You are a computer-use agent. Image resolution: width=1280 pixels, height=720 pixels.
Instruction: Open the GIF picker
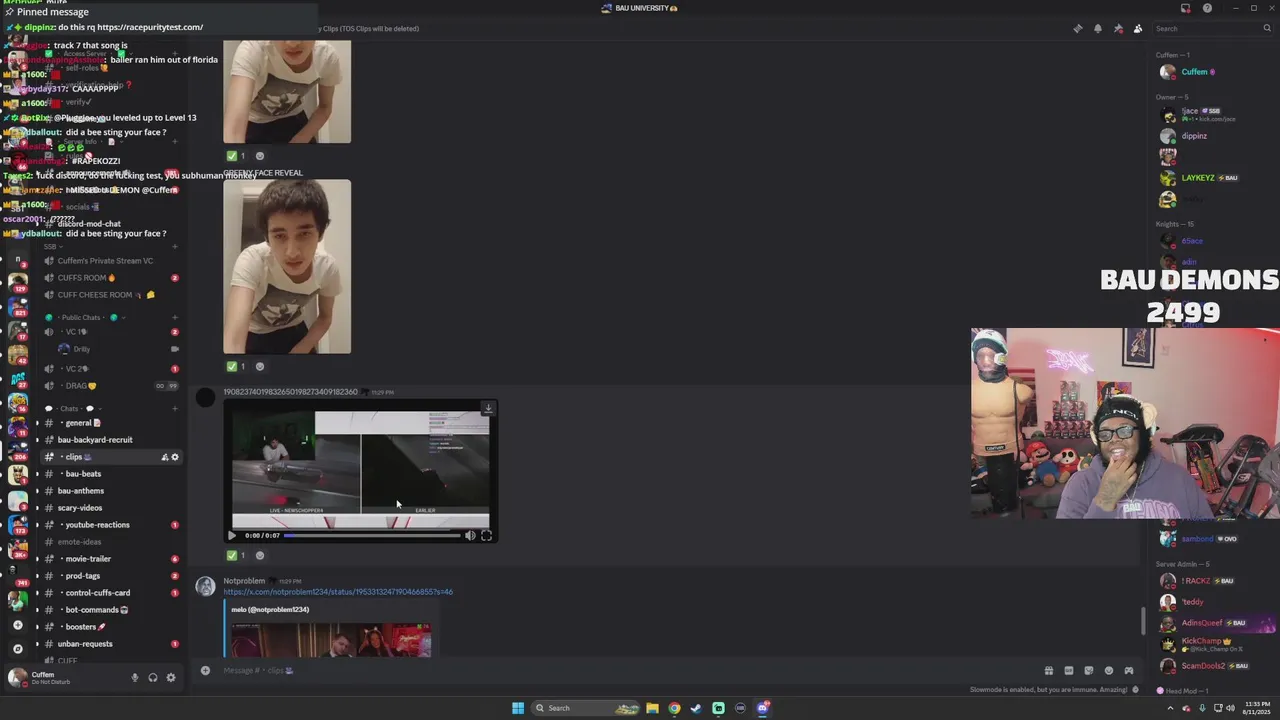coord(1068,670)
